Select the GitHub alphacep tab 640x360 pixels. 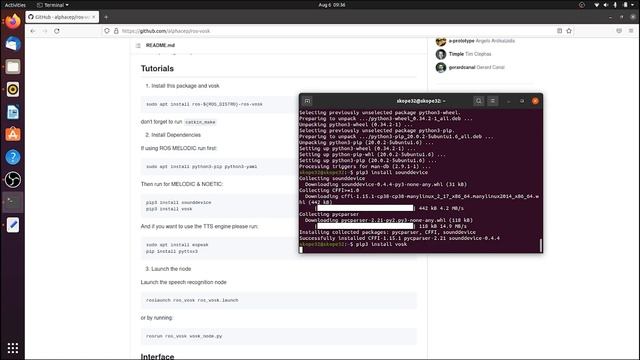[x=62, y=17]
